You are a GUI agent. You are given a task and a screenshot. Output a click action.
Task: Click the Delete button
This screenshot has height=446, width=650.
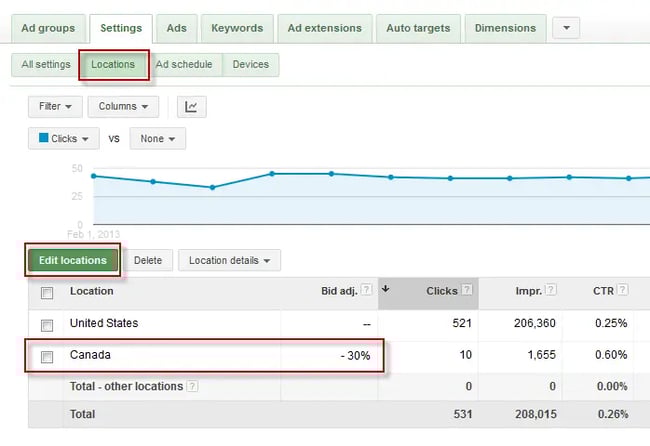[147, 261]
